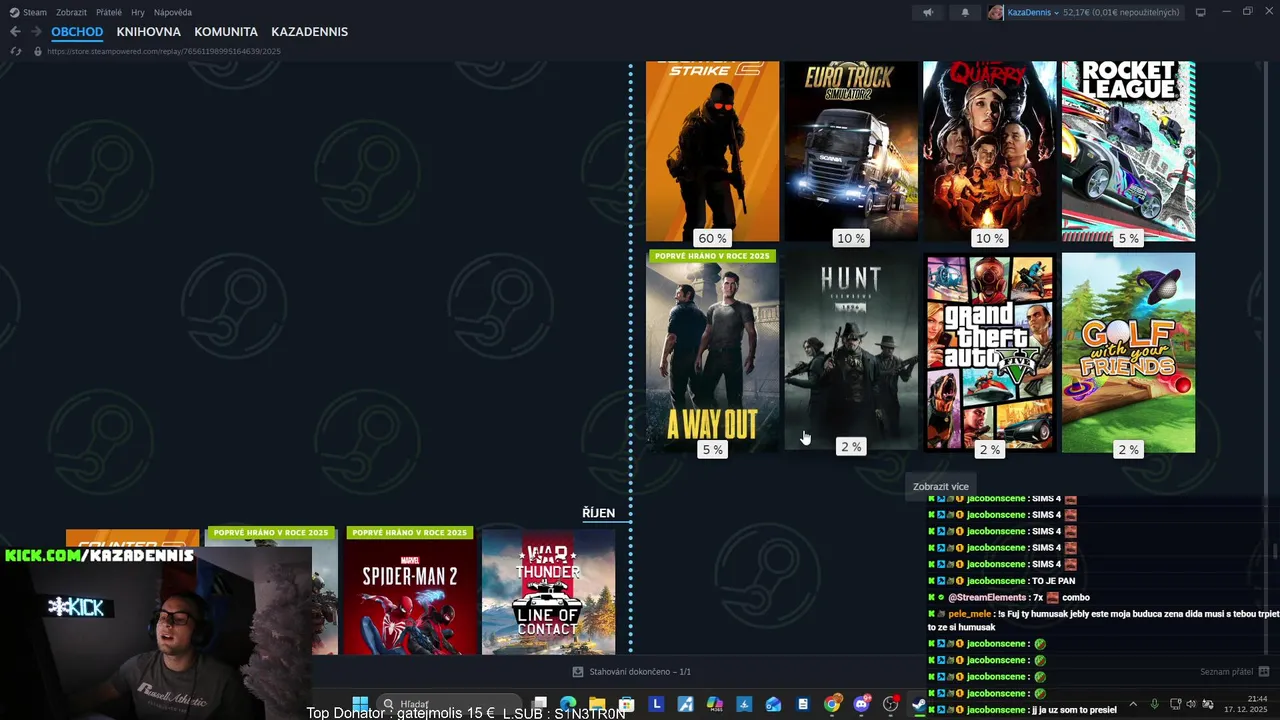The image size is (1280, 720).
Task: Open Task View on the taskbar
Action: pyautogui.click(x=540, y=704)
